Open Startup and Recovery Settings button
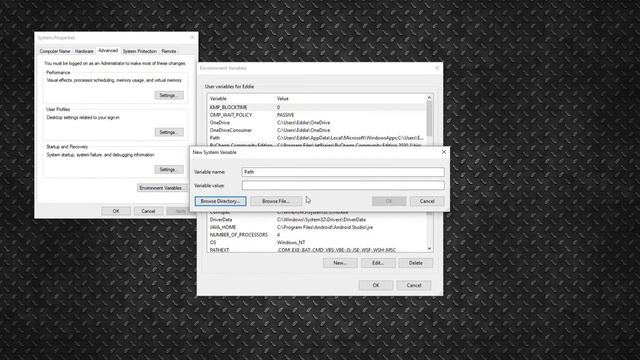The height and width of the screenshot is (360, 640). (169, 169)
